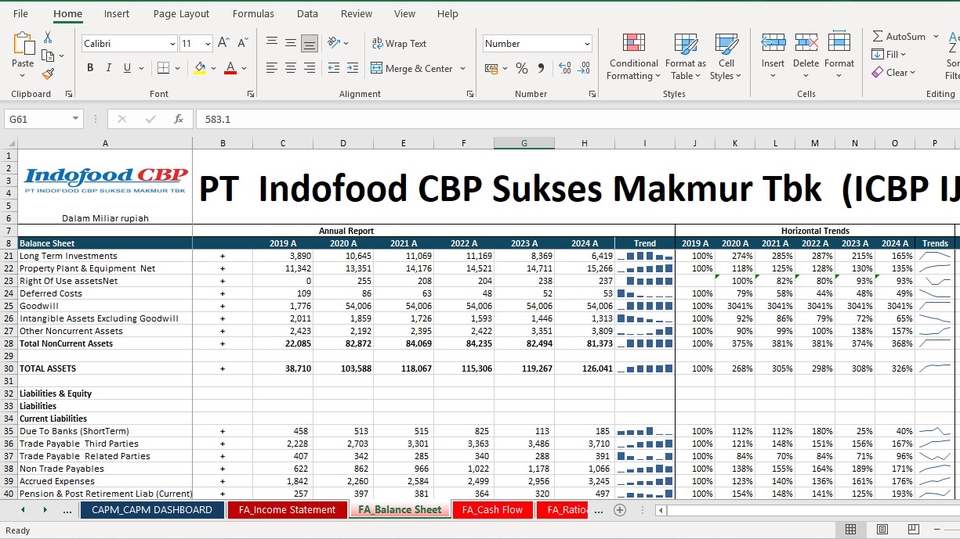Image resolution: width=960 pixels, height=539 pixels.
Task: Click the Copy icon
Action: coord(48,56)
